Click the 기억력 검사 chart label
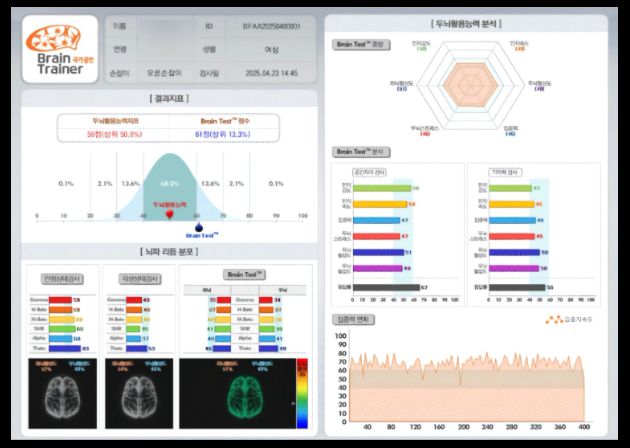This screenshot has height=448, width=630. [505, 172]
